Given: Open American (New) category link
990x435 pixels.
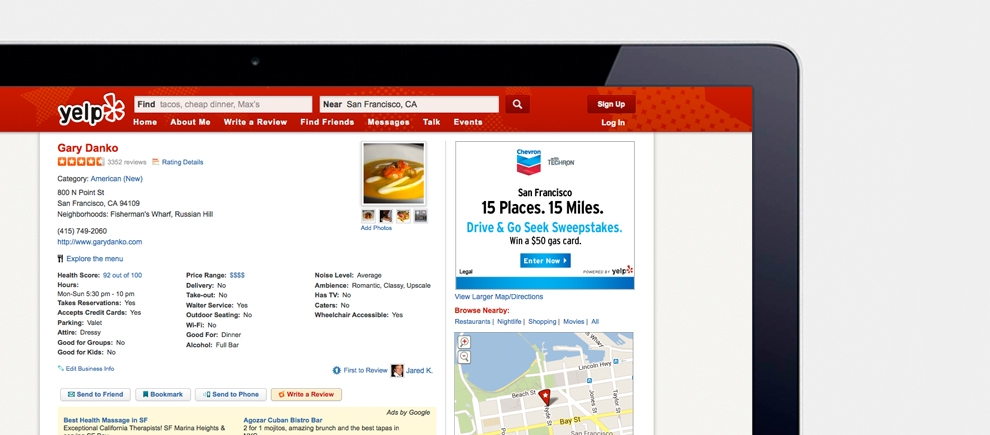Looking at the screenshot, I should pyautogui.click(x=117, y=179).
